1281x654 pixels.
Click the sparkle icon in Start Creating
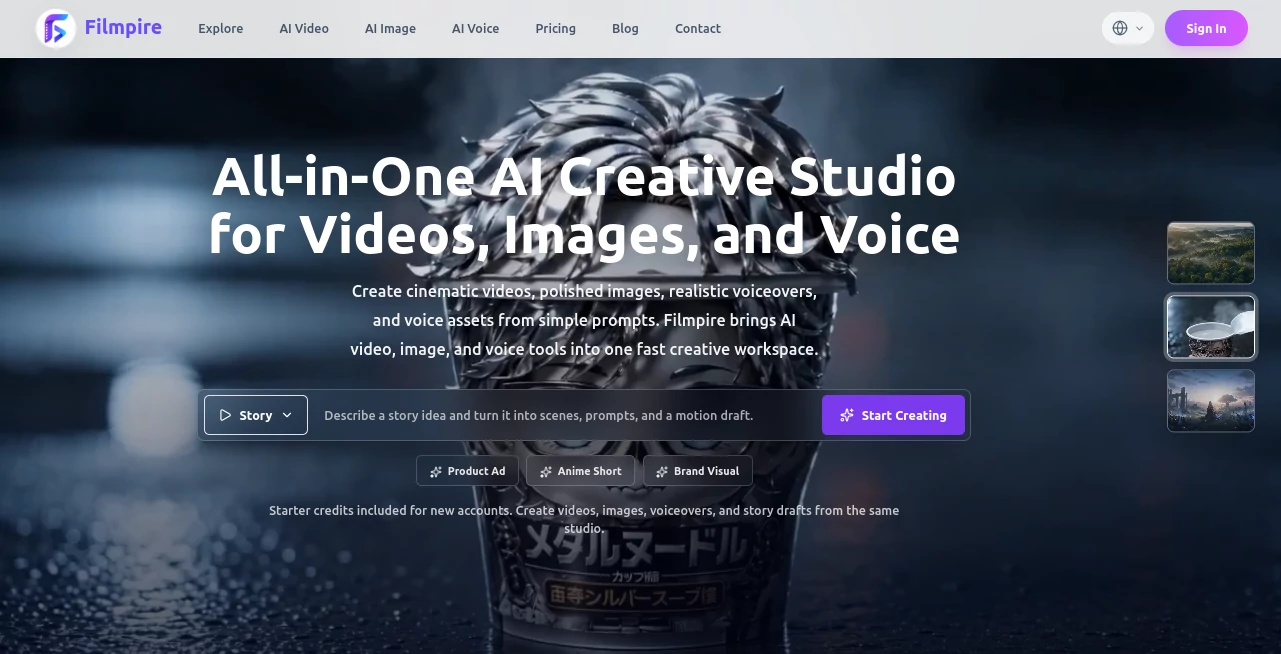pos(847,415)
